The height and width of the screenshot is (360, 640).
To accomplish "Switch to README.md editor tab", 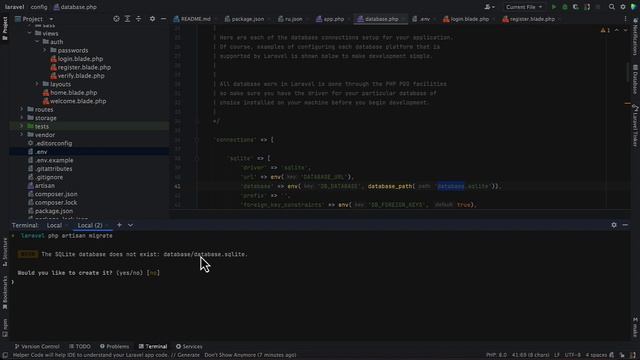I will [192, 19].
